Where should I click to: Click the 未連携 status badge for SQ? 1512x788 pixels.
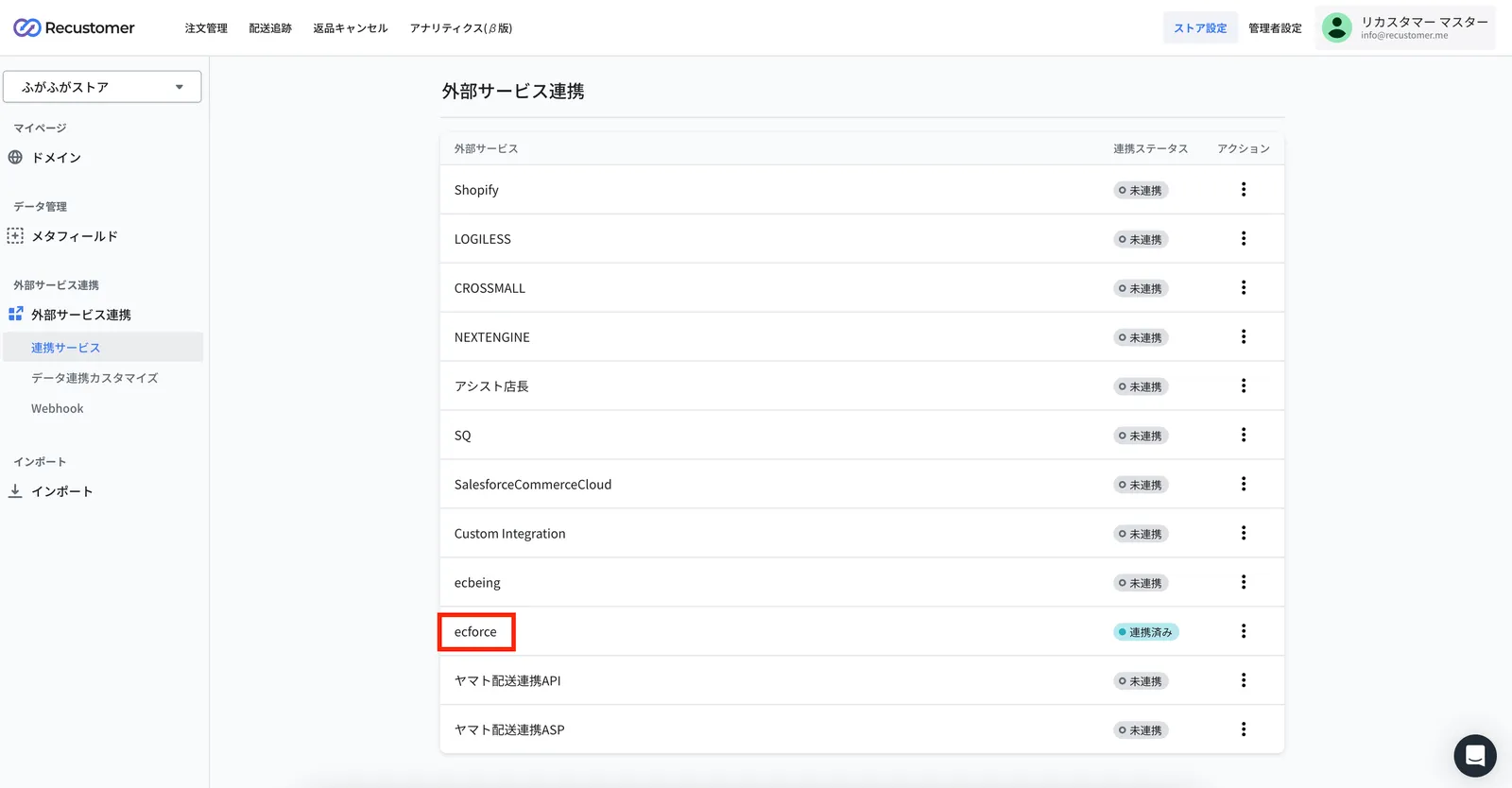point(1141,436)
